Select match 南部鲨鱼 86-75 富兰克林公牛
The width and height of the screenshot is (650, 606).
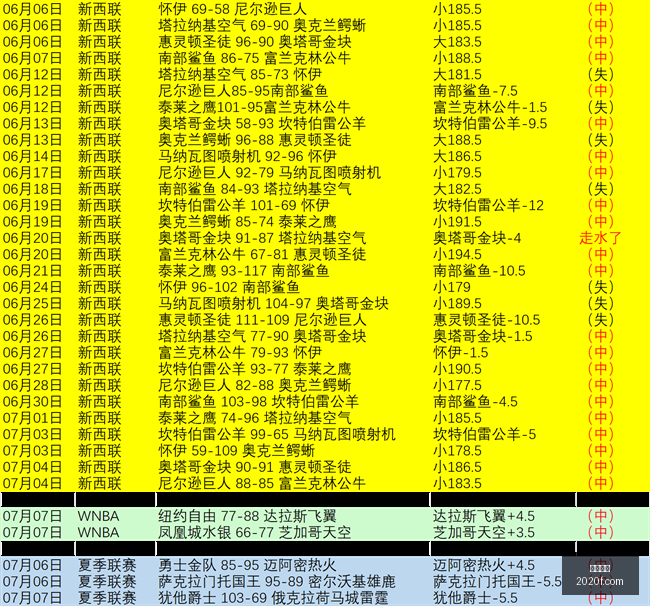255,58
